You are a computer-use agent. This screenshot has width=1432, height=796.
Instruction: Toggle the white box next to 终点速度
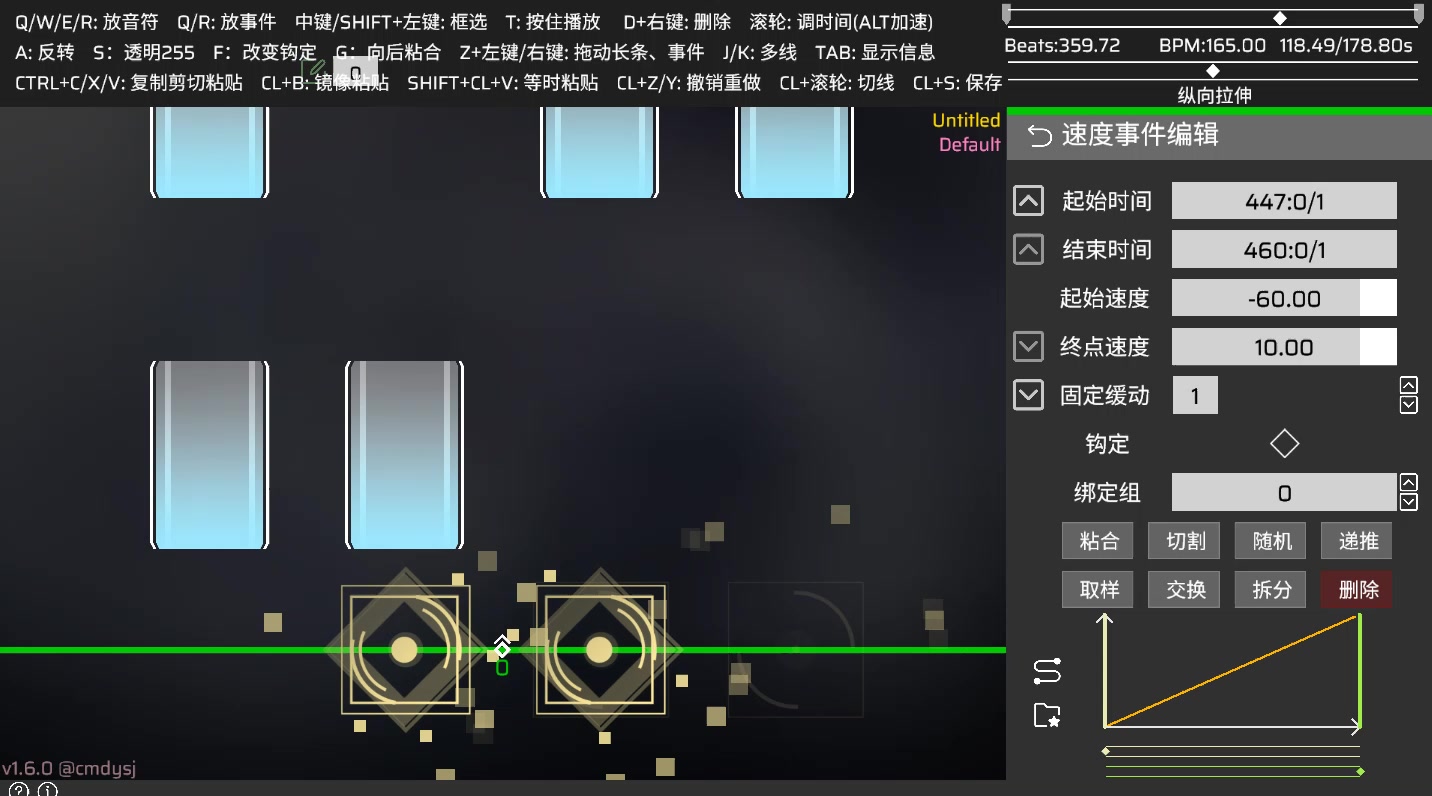[x=1378, y=347]
